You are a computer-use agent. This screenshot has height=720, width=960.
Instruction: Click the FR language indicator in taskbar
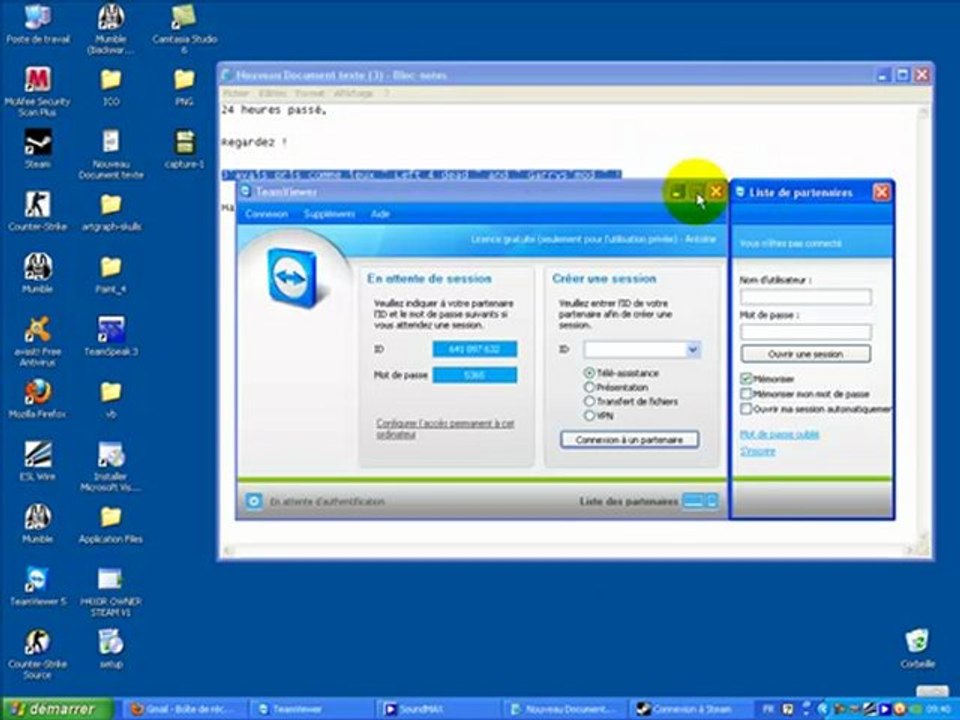pyautogui.click(x=769, y=709)
